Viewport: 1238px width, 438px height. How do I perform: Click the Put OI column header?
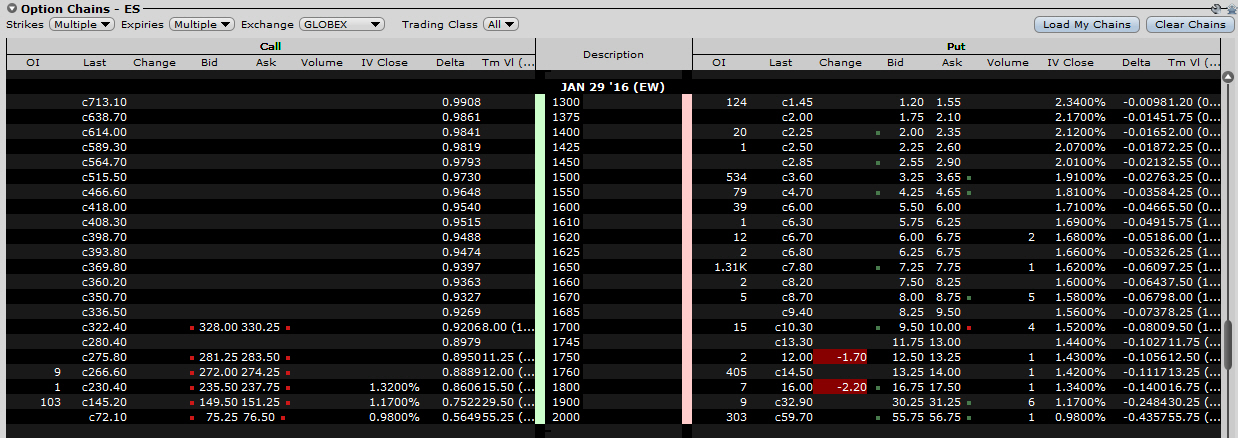tap(719, 62)
